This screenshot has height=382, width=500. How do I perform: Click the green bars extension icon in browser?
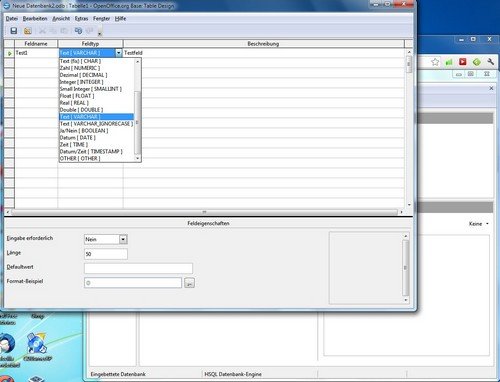pos(449,62)
